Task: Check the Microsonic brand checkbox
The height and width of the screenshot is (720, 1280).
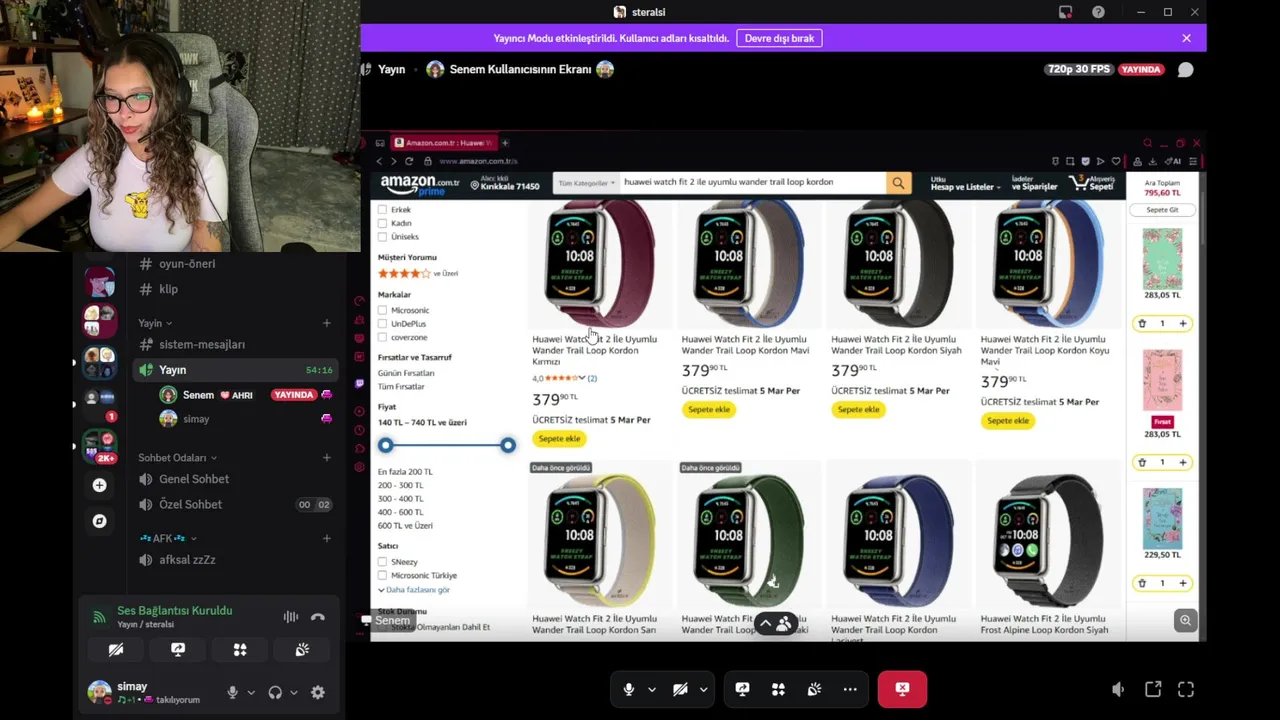Action: point(382,310)
